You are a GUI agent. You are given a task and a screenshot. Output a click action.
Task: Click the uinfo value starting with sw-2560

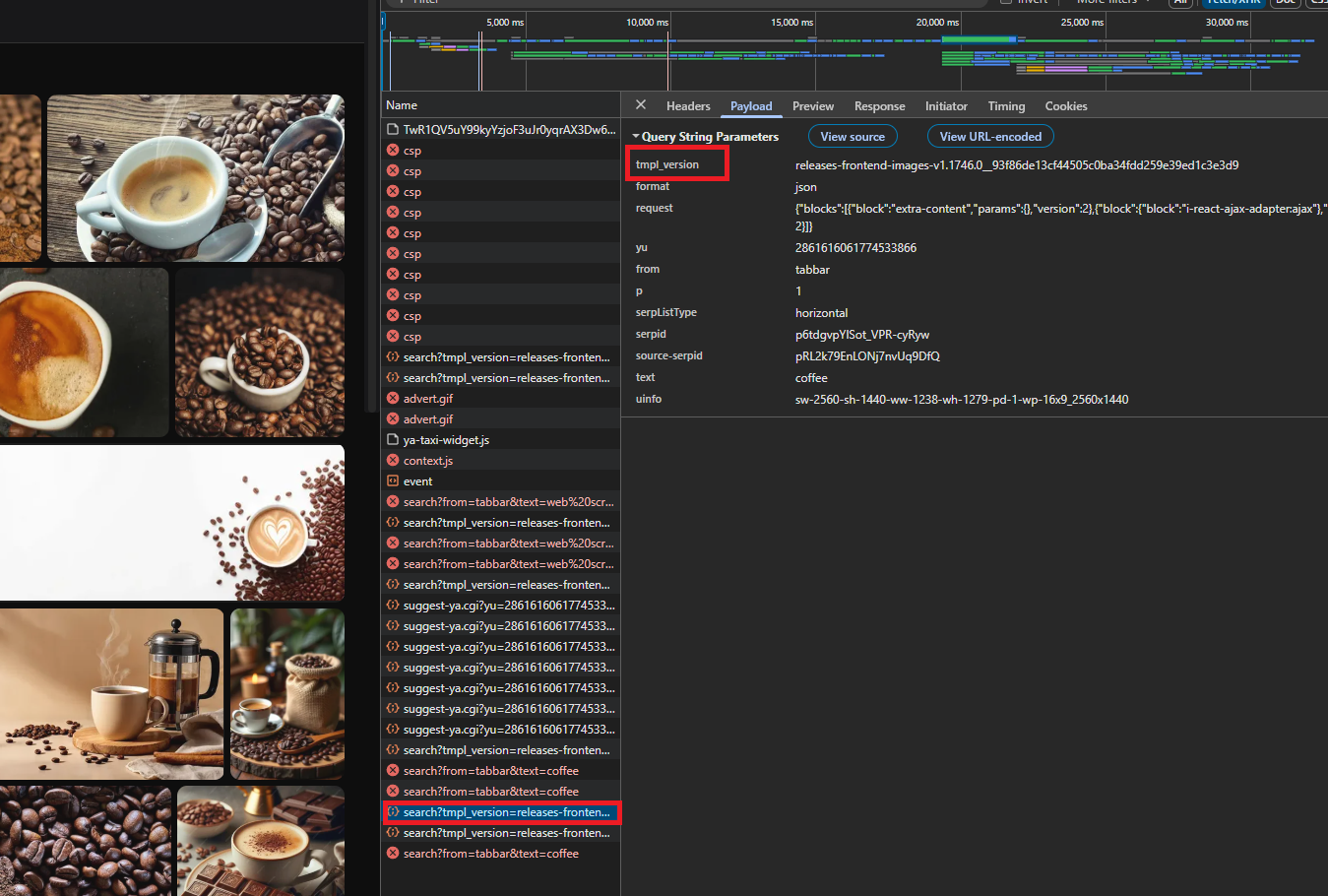pyautogui.click(x=962, y=400)
